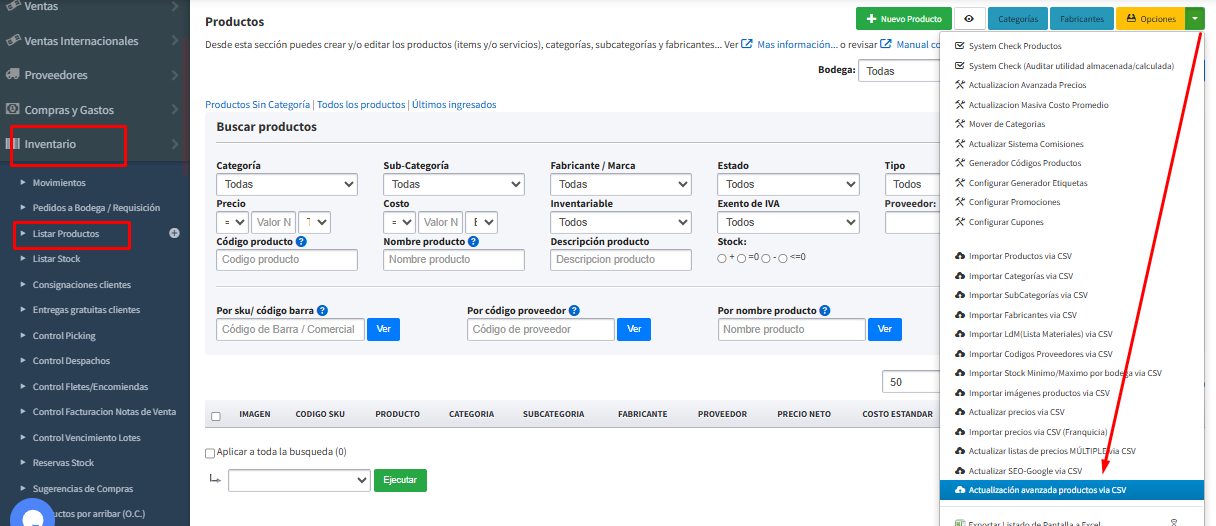Click help icon beside Código producto label
Screen dimensions: 1216x526
301,242
